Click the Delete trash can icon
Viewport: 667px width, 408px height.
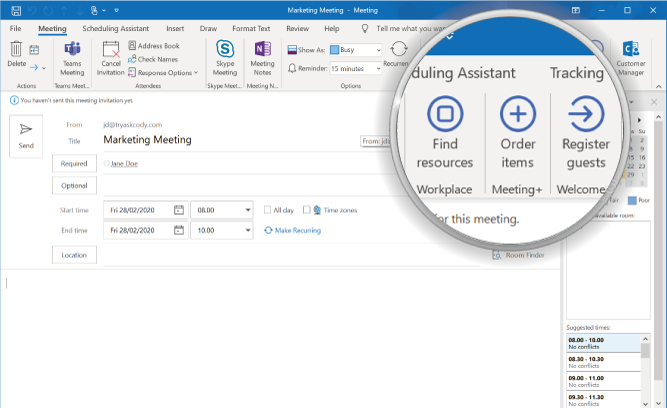pos(16,49)
